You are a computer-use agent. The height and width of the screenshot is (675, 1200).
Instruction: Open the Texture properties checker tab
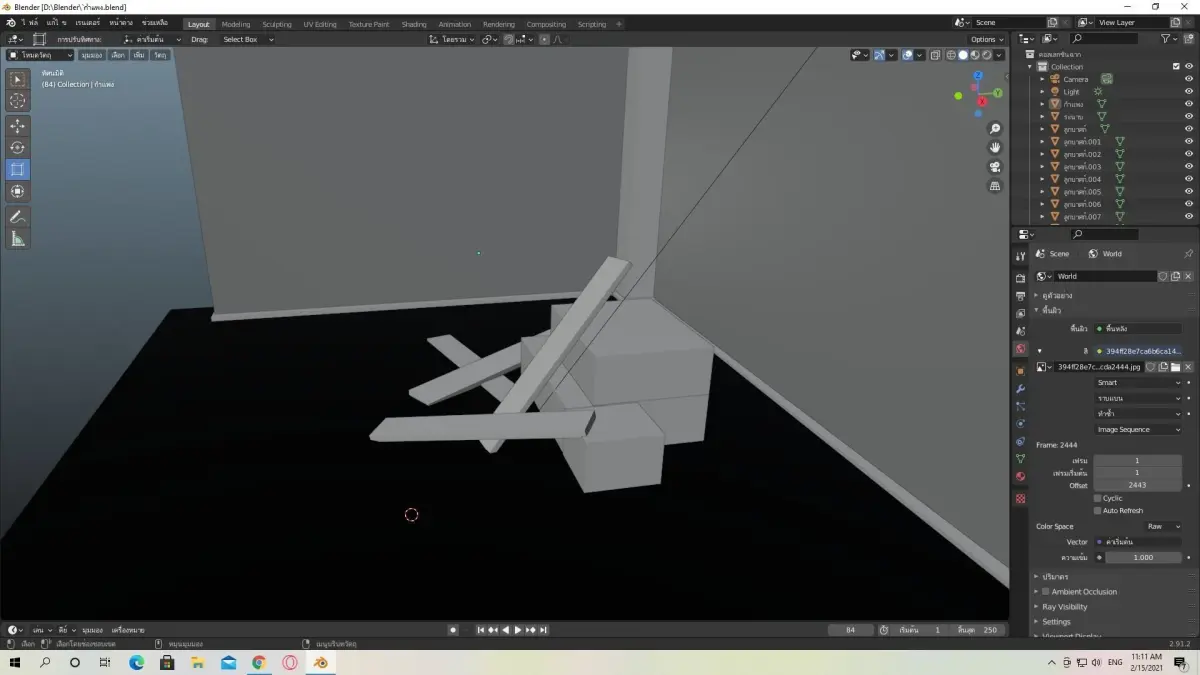coord(1020,498)
